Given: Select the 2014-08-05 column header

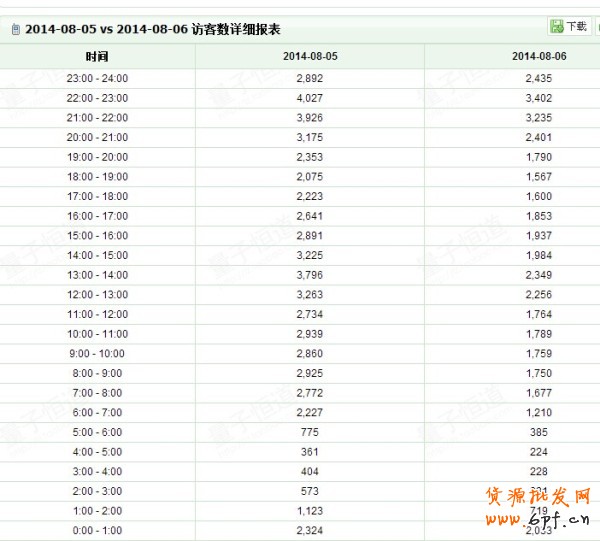Looking at the screenshot, I should pyautogui.click(x=310, y=57).
